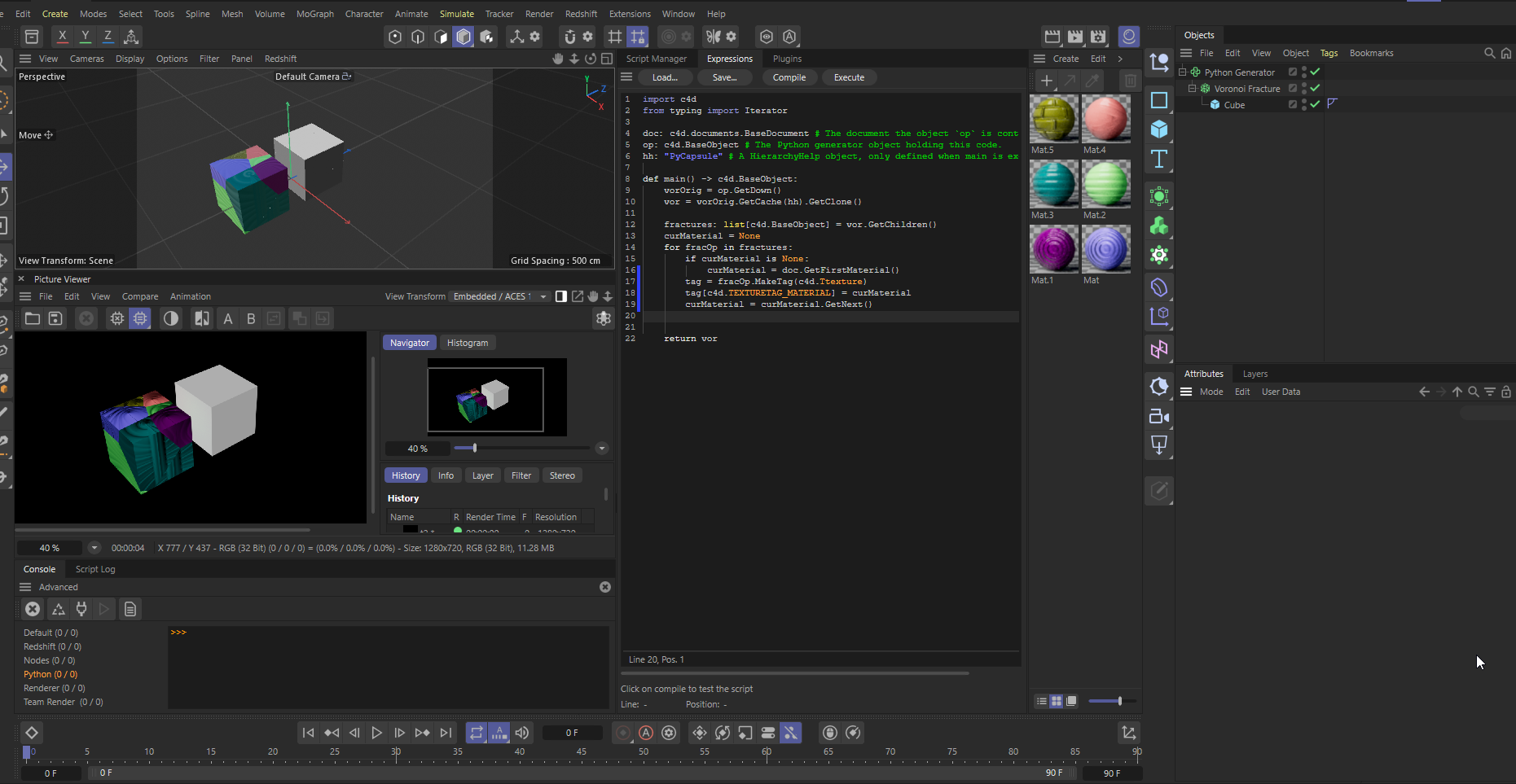
Task: Click the Execute button
Action: pos(849,77)
